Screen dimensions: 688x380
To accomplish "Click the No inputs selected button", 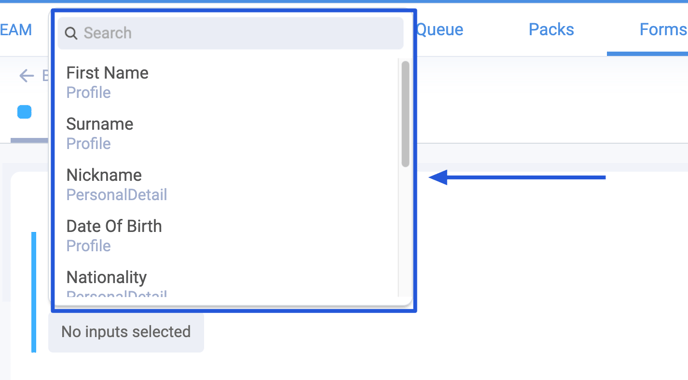I will click(126, 332).
